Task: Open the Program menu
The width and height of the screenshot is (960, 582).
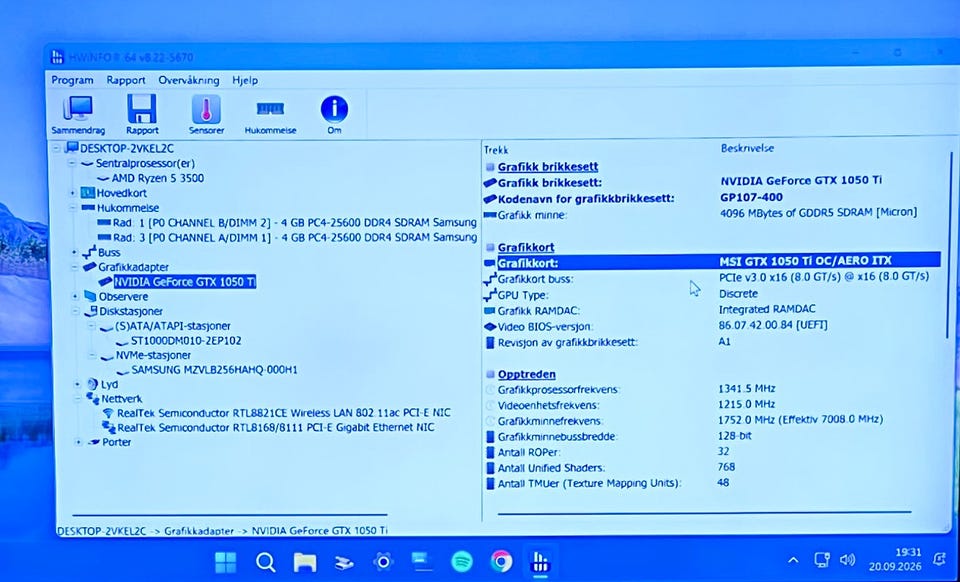Action: coord(72,80)
